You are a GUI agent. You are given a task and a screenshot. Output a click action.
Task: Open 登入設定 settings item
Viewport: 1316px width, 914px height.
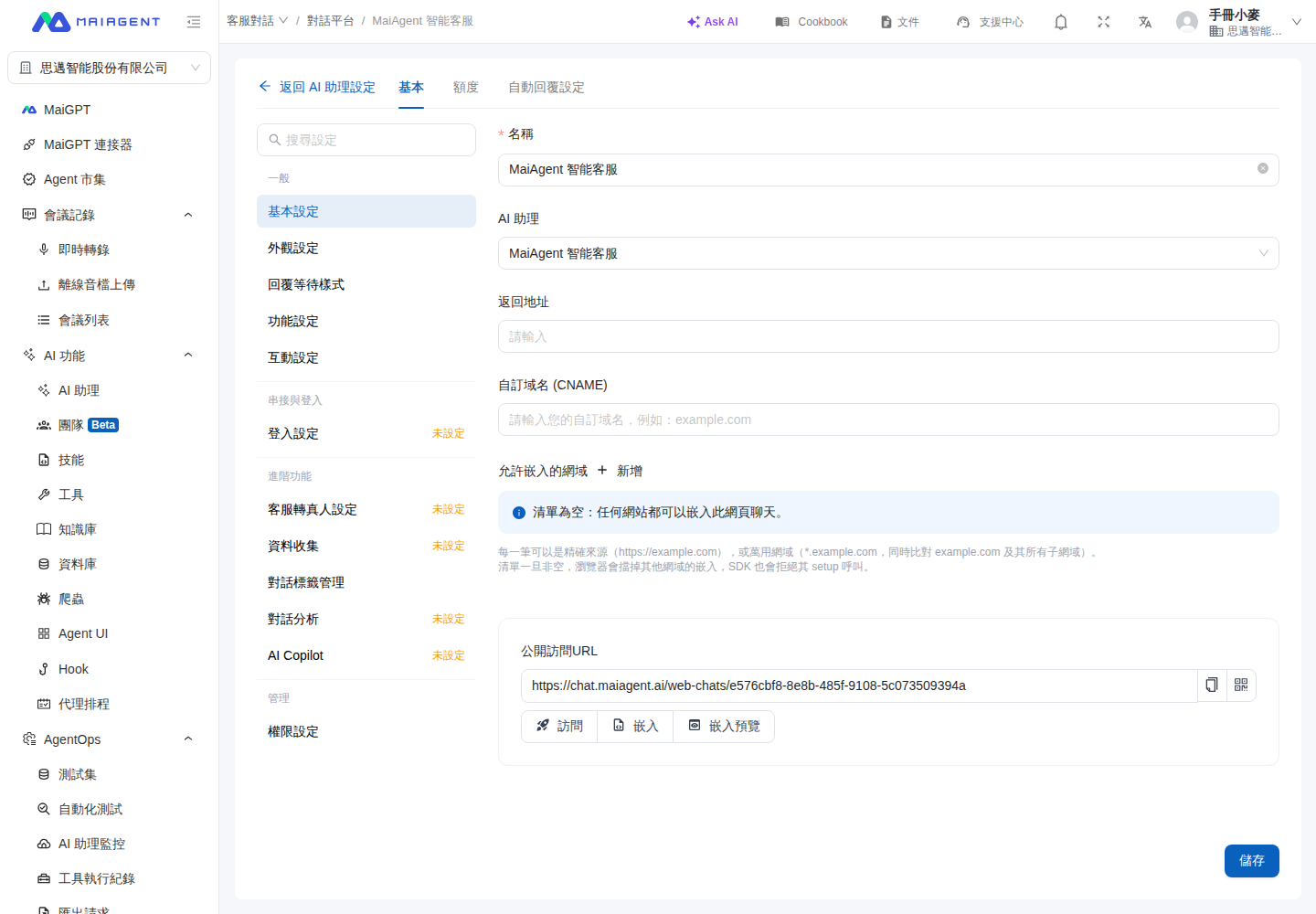click(366, 433)
